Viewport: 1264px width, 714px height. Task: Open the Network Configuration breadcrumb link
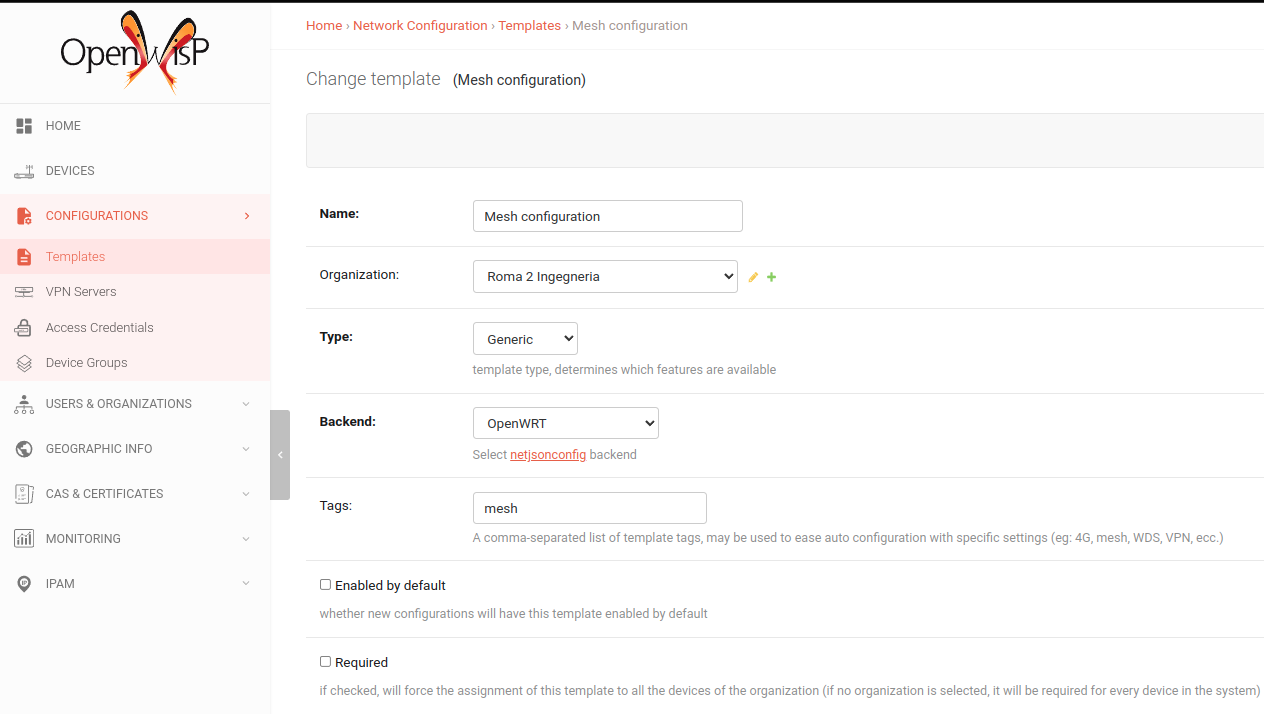click(419, 25)
